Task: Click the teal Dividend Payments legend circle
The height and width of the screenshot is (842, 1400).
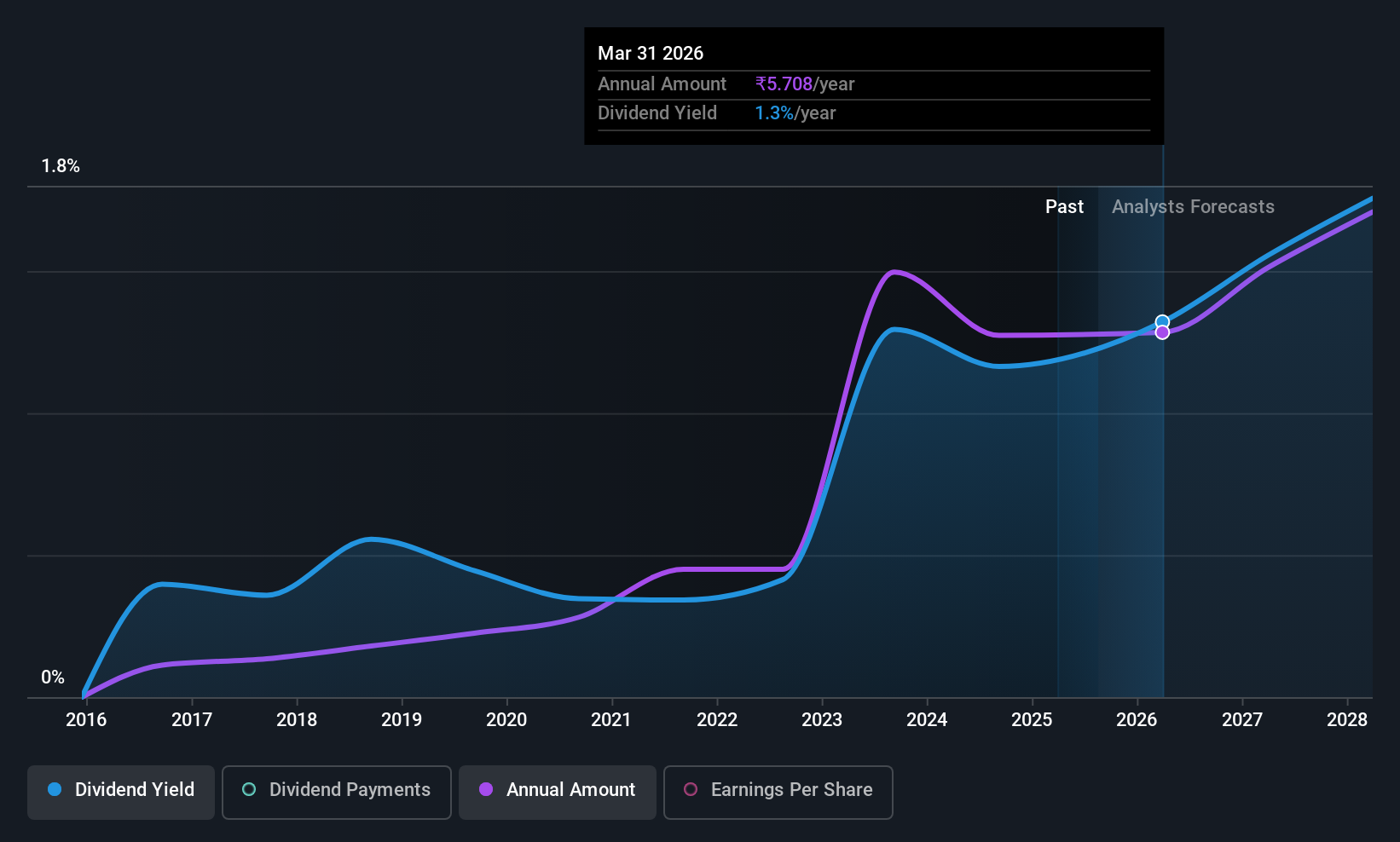Action: coord(249,789)
